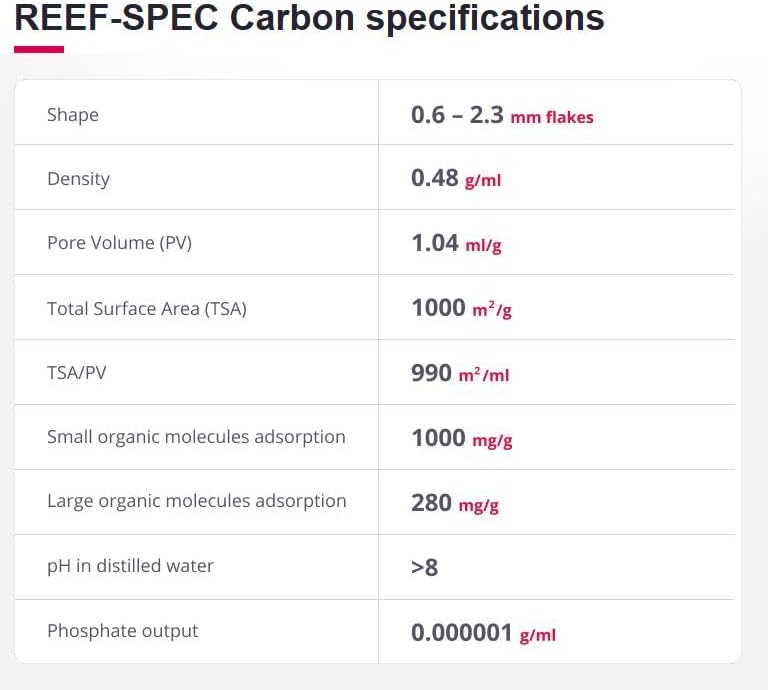Select the Phosphate output row label
The image size is (768, 690).
pyautogui.click(x=122, y=631)
